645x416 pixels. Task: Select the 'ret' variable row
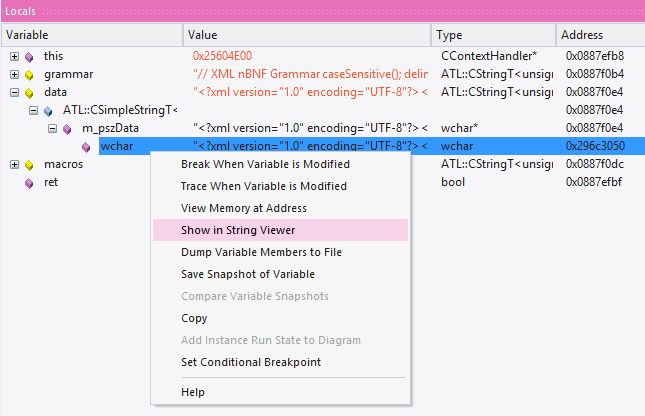click(x=51, y=182)
